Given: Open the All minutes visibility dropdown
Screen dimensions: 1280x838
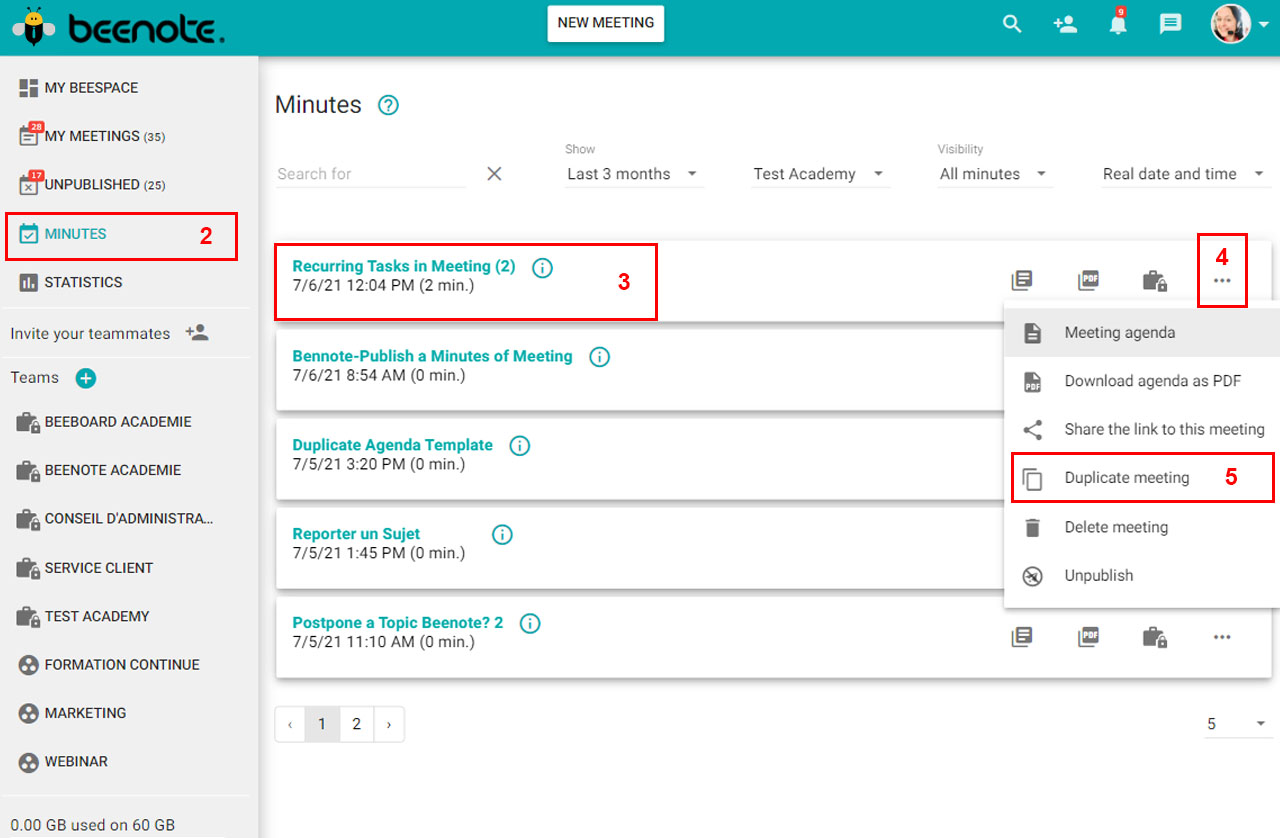Looking at the screenshot, I should click(x=995, y=174).
